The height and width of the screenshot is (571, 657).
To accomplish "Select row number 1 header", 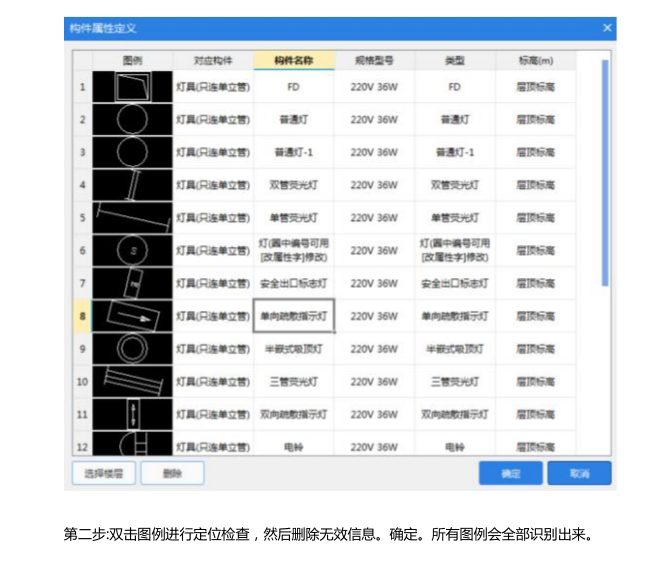I will coord(83,87).
